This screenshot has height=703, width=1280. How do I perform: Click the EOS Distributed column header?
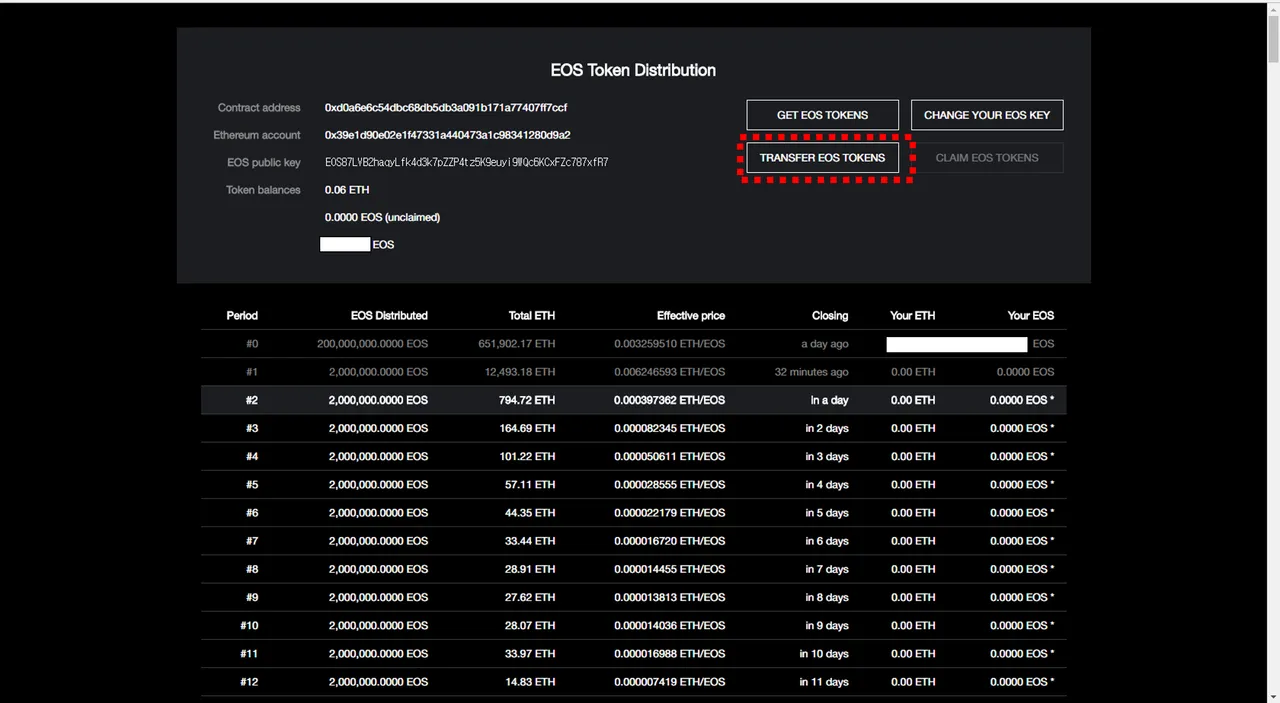click(389, 315)
